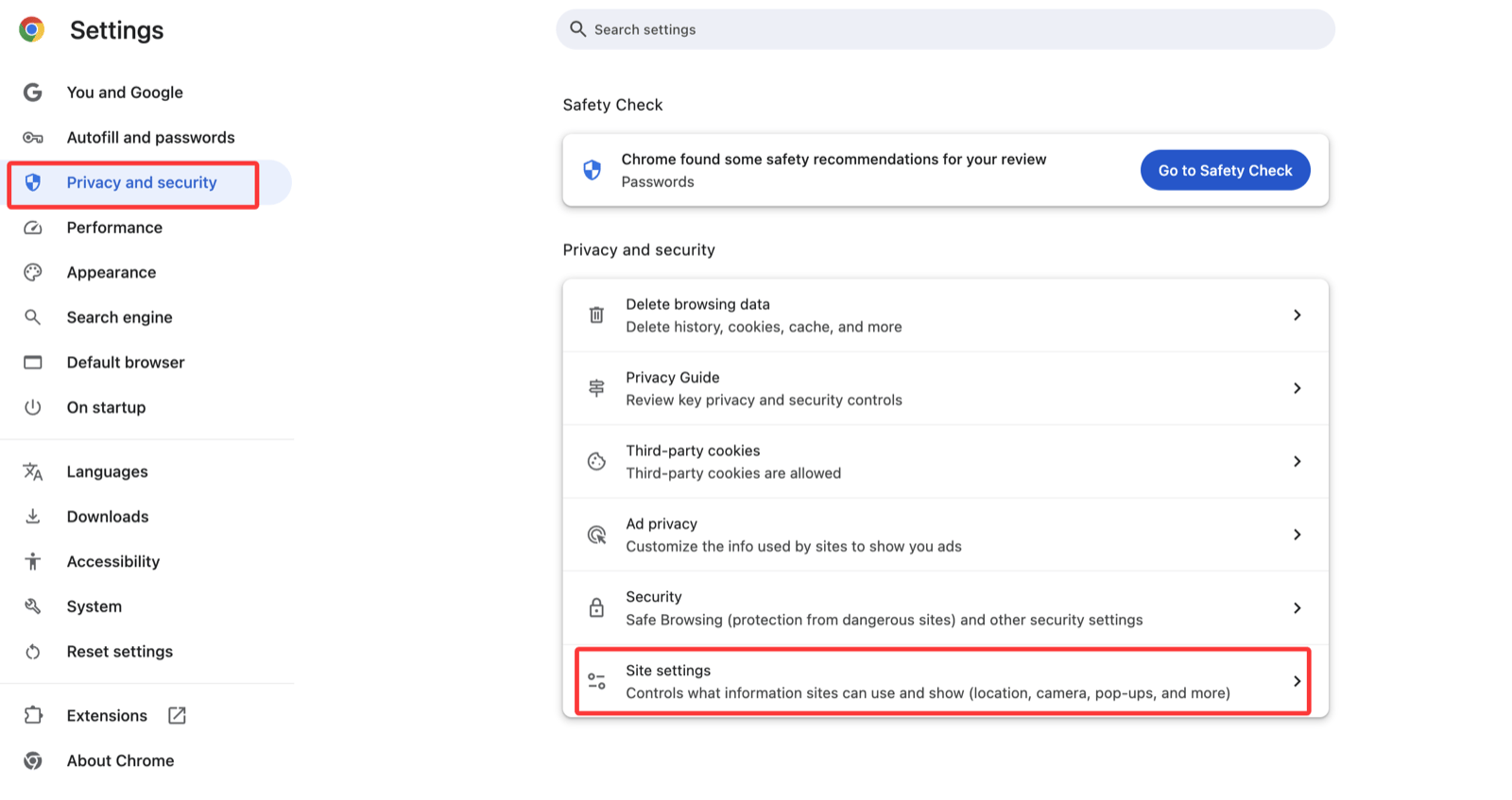This screenshot has width=1512, height=800.
Task: Click the Delete browsing data title
Action: coord(697,304)
